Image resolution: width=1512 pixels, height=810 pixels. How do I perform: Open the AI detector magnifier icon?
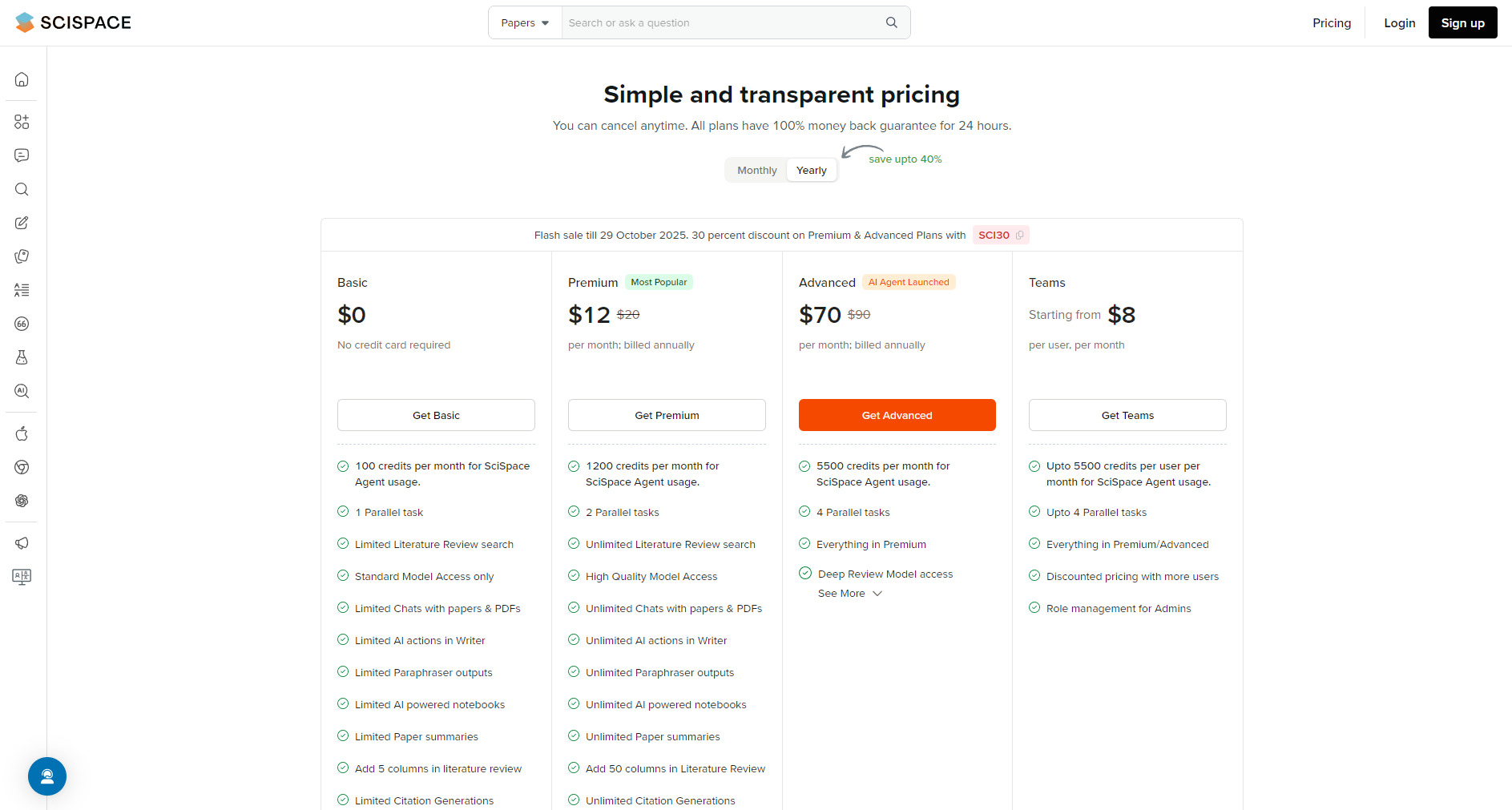click(x=22, y=391)
